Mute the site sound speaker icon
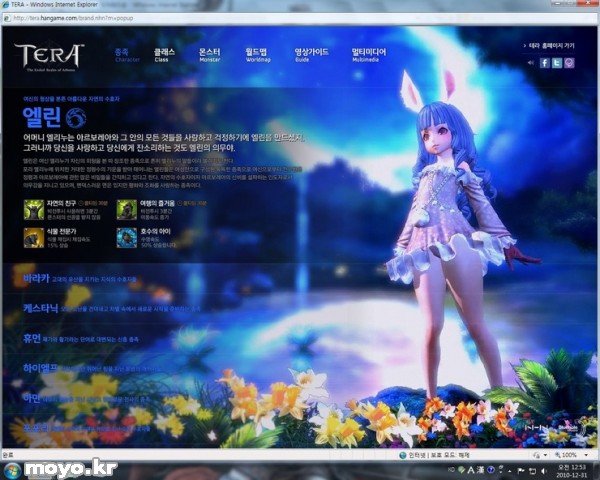Image resolution: width=600 pixels, height=480 pixels. click(x=531, y=63)
